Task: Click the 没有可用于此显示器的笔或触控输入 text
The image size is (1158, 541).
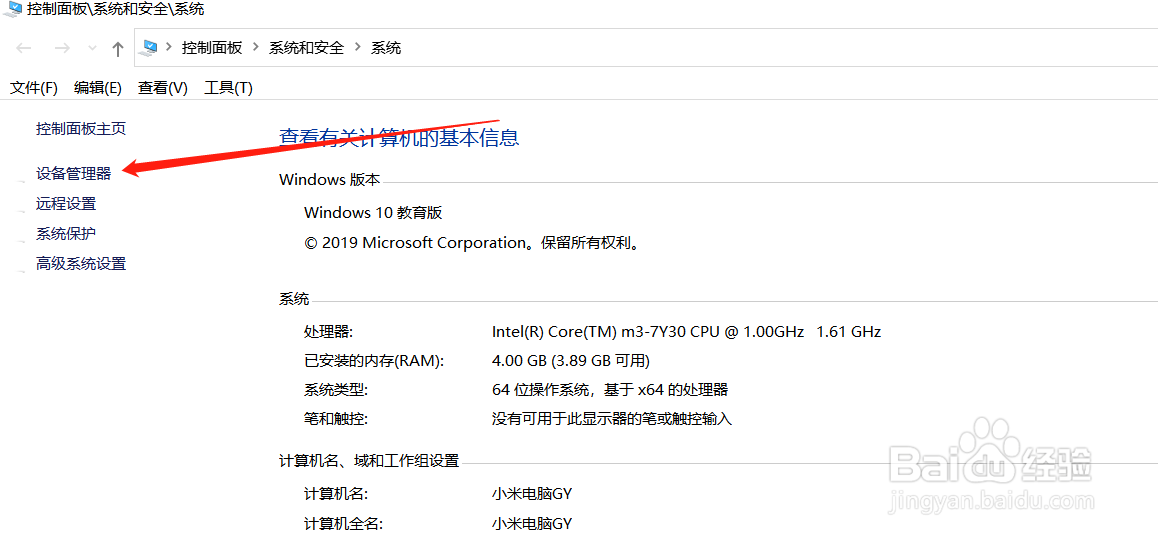Action: tap(611, 419)
